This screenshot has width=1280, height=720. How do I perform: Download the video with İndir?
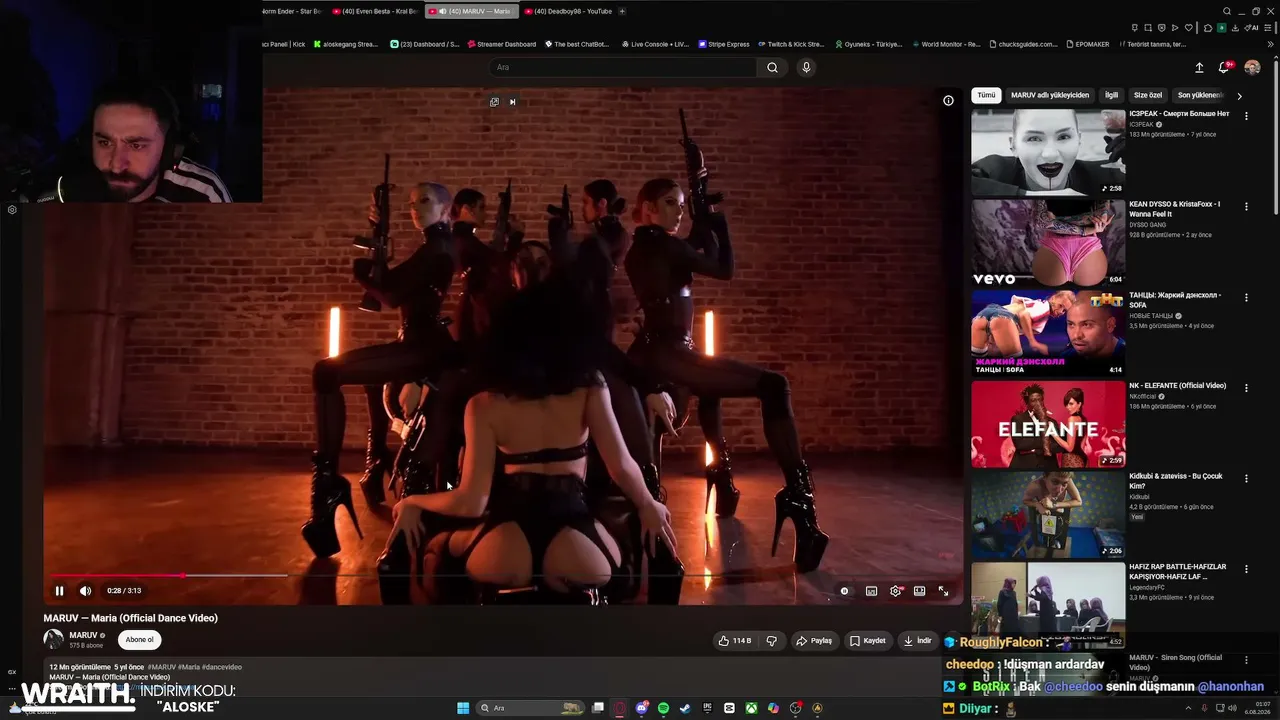point(917,640)
